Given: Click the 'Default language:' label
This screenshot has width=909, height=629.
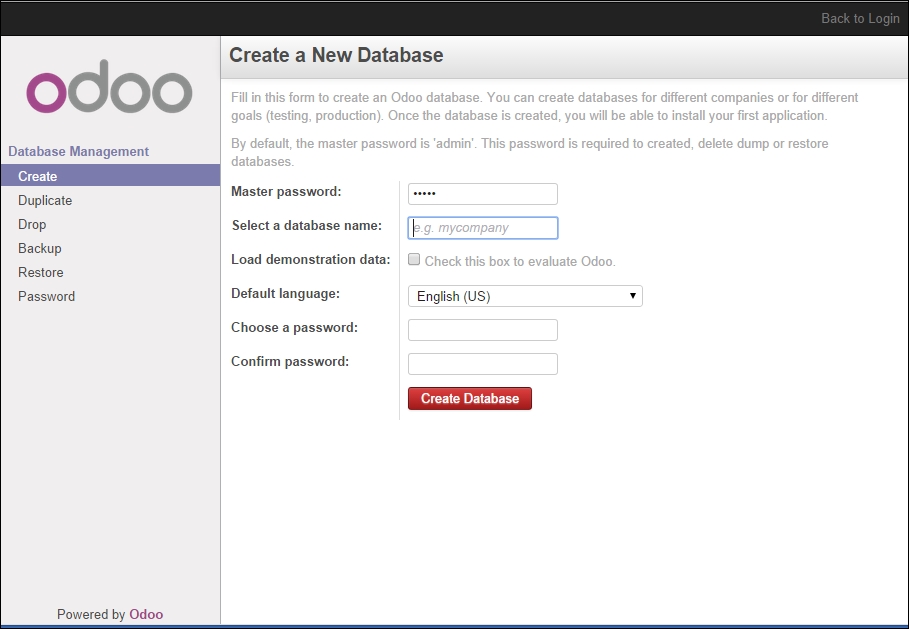Looking at the screenshot, I should 285,293.
